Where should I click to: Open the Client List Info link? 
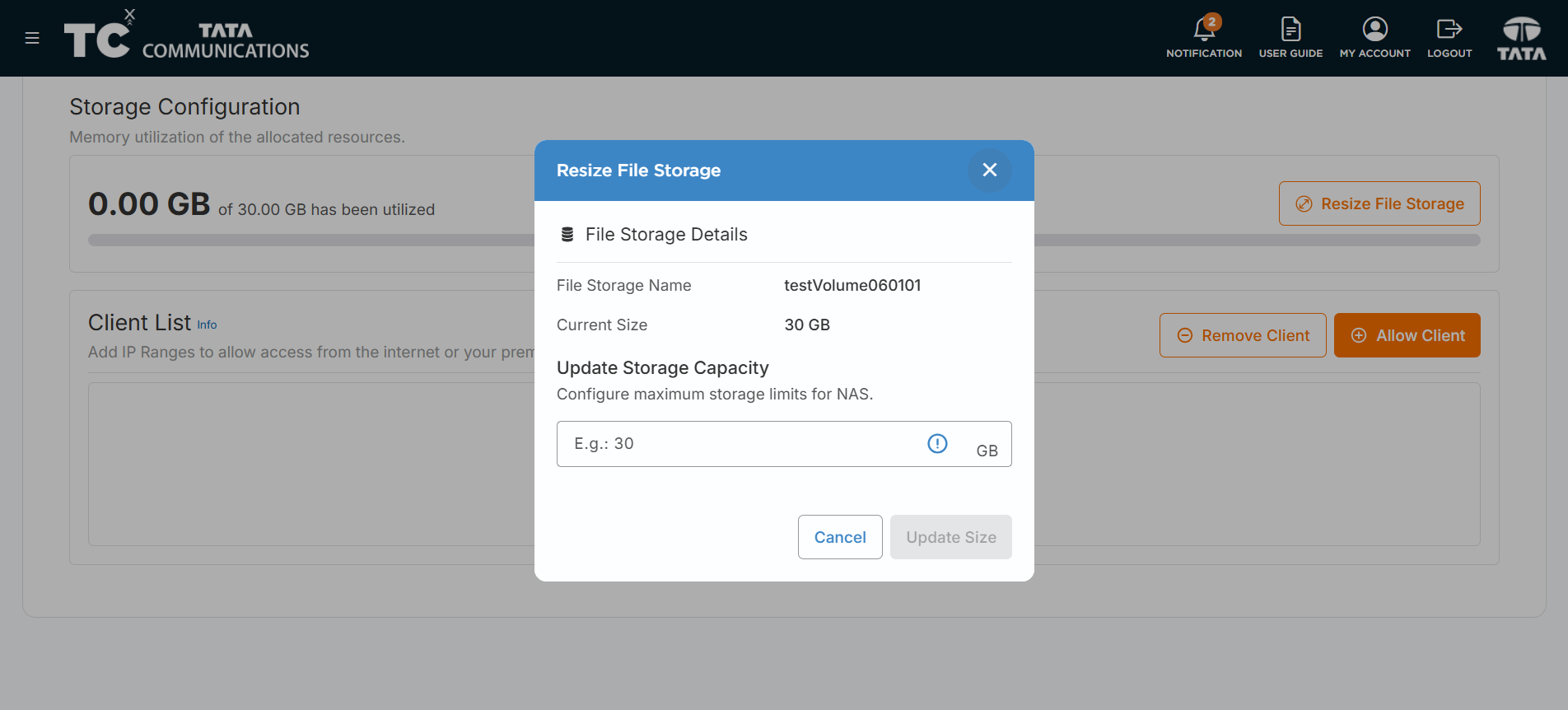(x=207, y=325)
